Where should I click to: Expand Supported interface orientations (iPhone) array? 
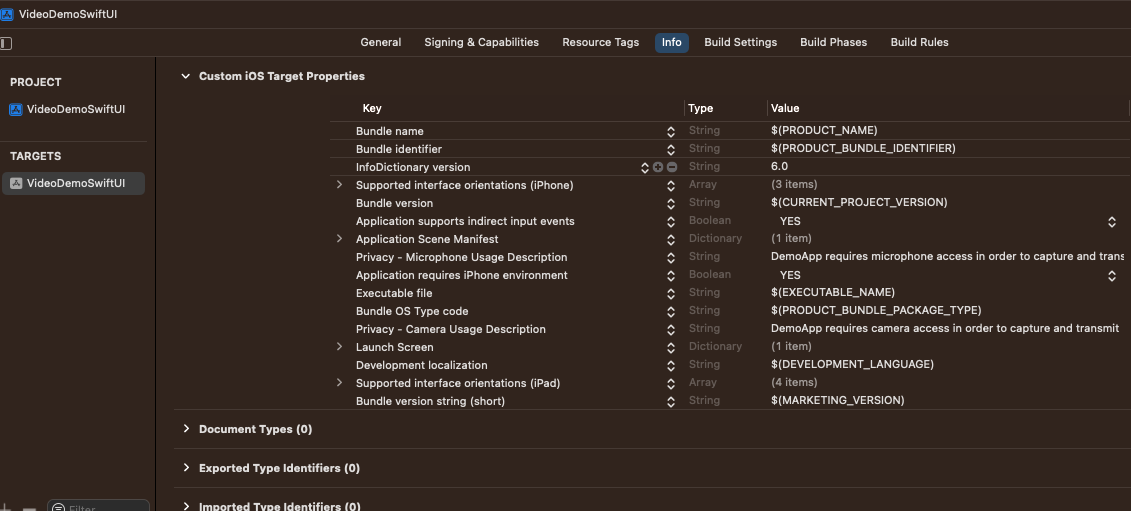pyautogui.click(x=340, y=185)
